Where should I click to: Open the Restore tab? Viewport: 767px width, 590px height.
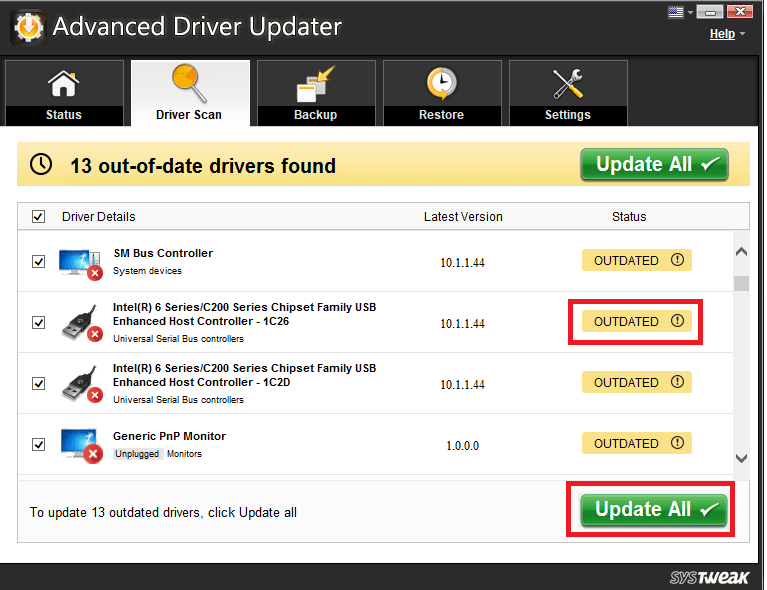point(442,93)
